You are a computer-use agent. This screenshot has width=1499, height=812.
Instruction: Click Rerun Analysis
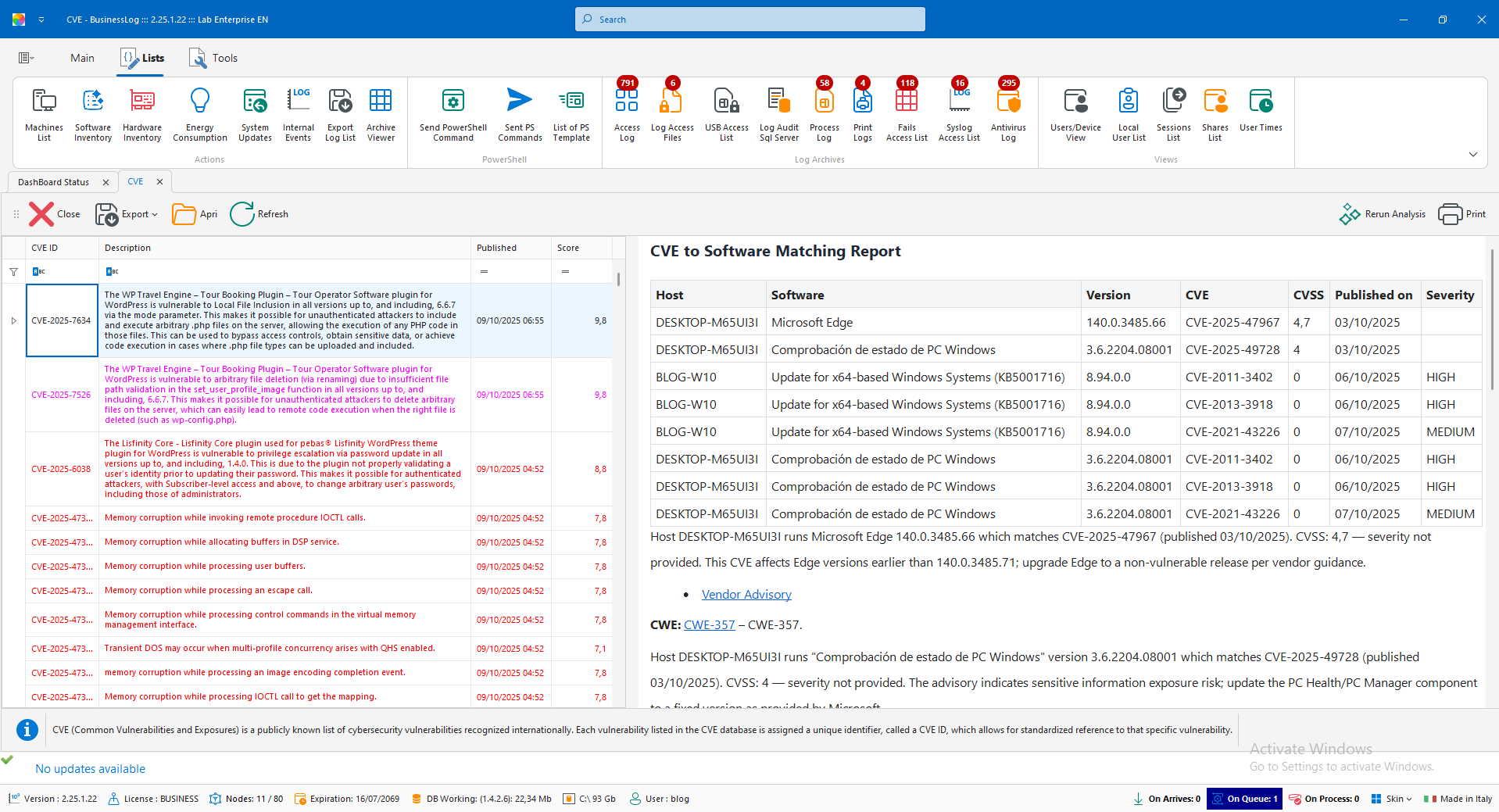pos(1383,214)
